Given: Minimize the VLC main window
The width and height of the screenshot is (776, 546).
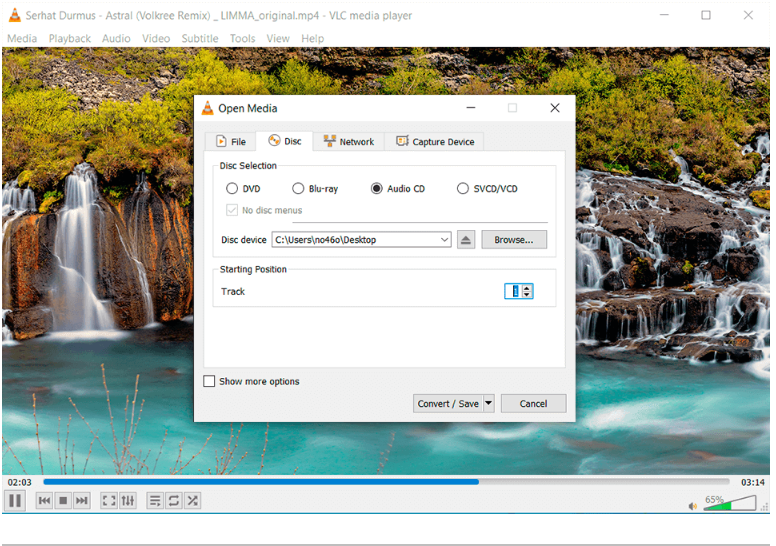Looking at the screenshot, I should [664, 15].
